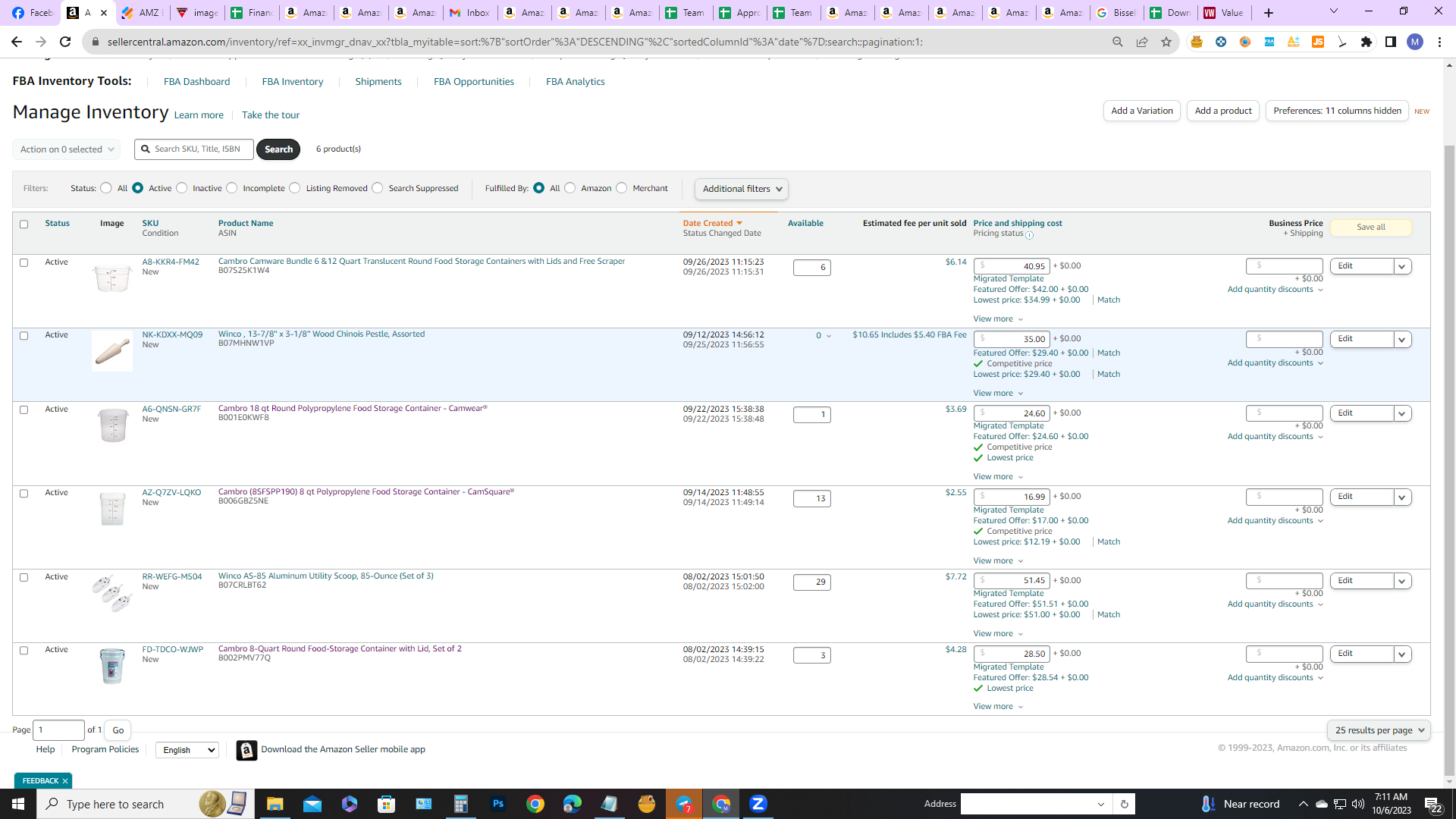The height and width of the screenshot is (819, 1456).
Task: Open the Winco AS-85 Aluminum Utility Scoop listing
Action: (326, 576)
